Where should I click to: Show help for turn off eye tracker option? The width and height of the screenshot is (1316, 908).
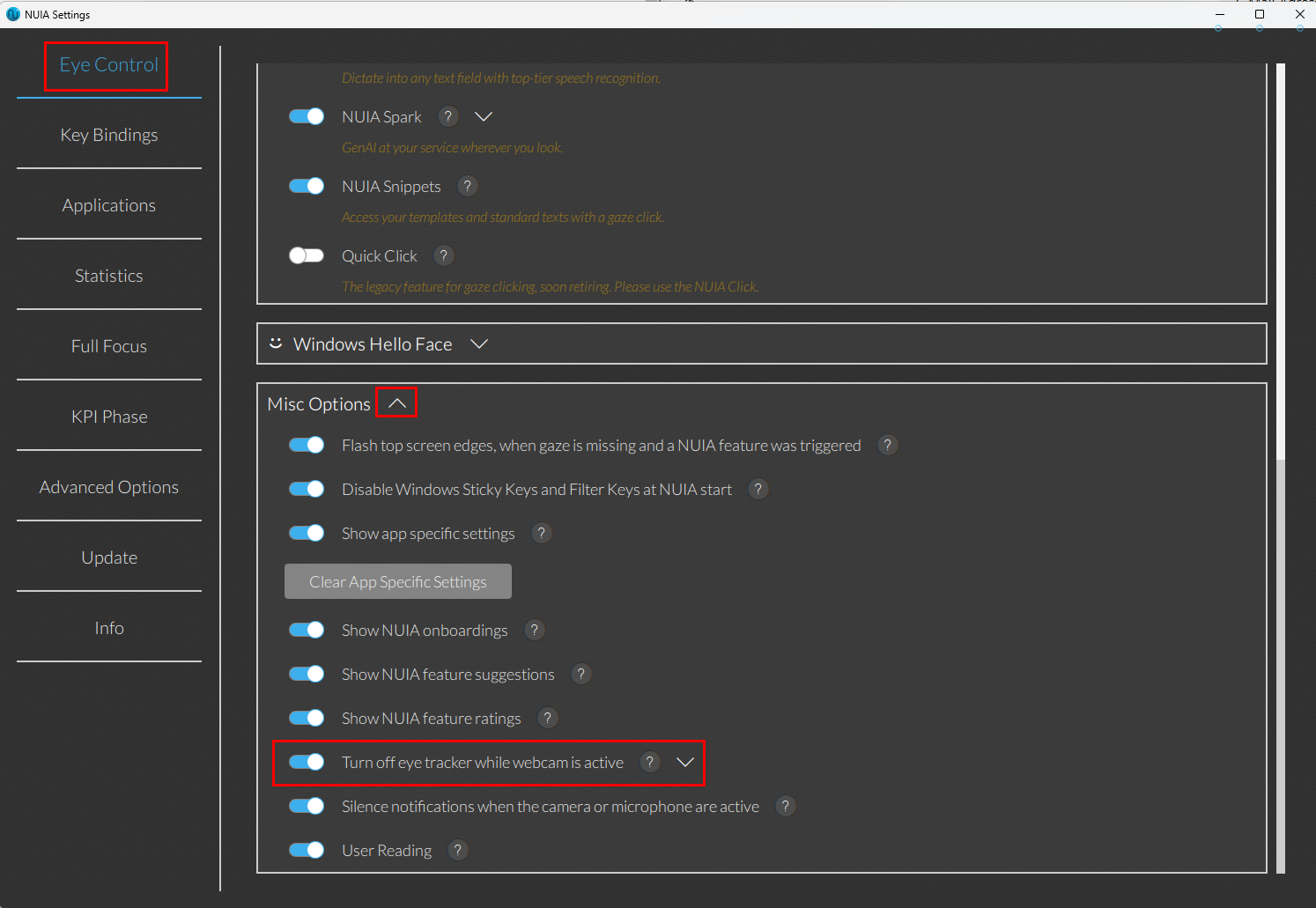(650, 762)
